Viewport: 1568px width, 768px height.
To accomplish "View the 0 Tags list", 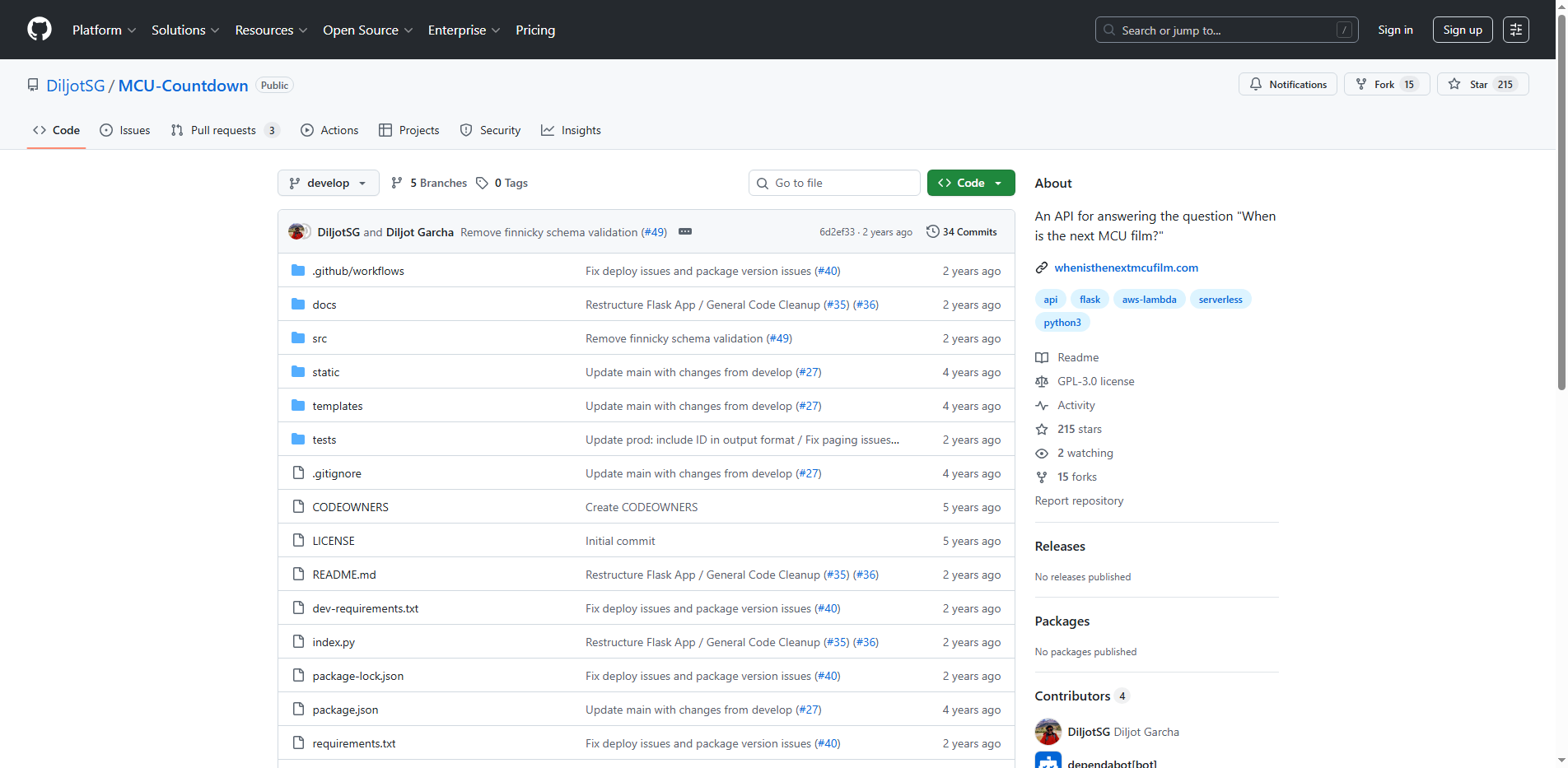I will coord(502,183).
